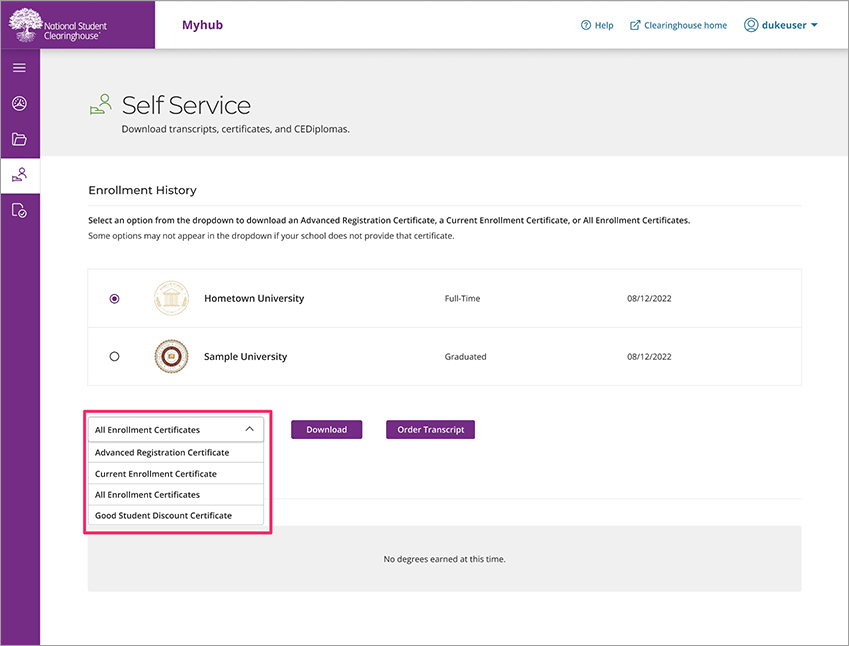Click the Hometown University name

tap(254, 298)
